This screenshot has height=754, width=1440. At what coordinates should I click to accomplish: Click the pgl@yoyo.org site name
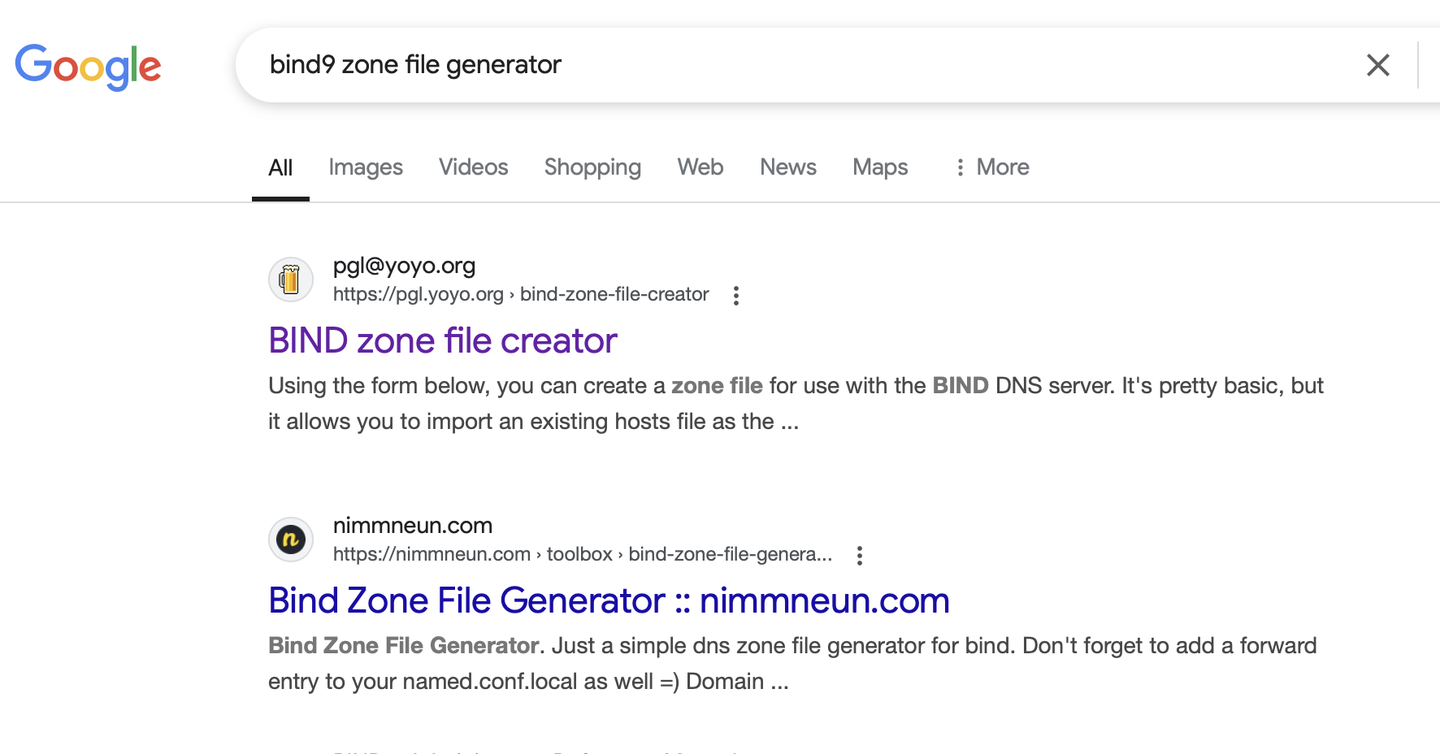404,266
